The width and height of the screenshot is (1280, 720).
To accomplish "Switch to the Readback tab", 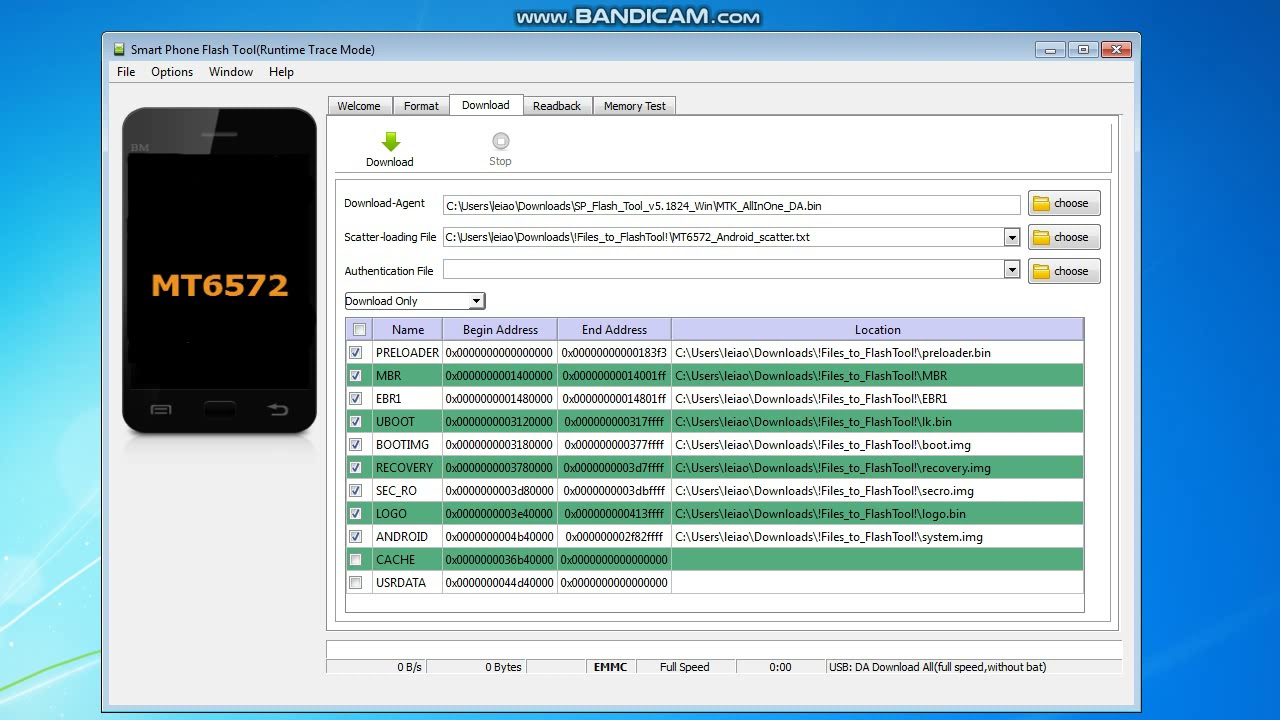I will (x=557, y=106).
